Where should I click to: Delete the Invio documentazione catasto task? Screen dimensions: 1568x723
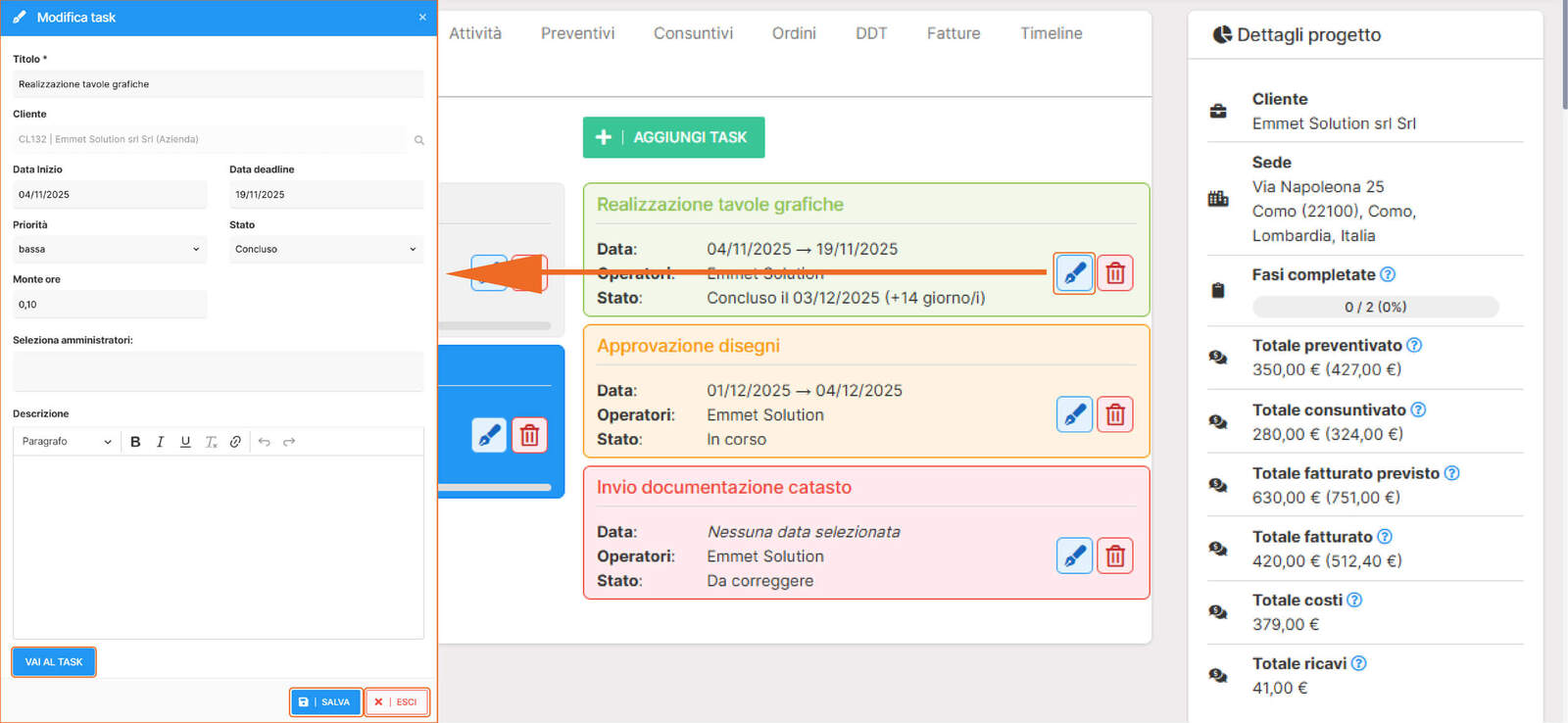coord(1115,556)
